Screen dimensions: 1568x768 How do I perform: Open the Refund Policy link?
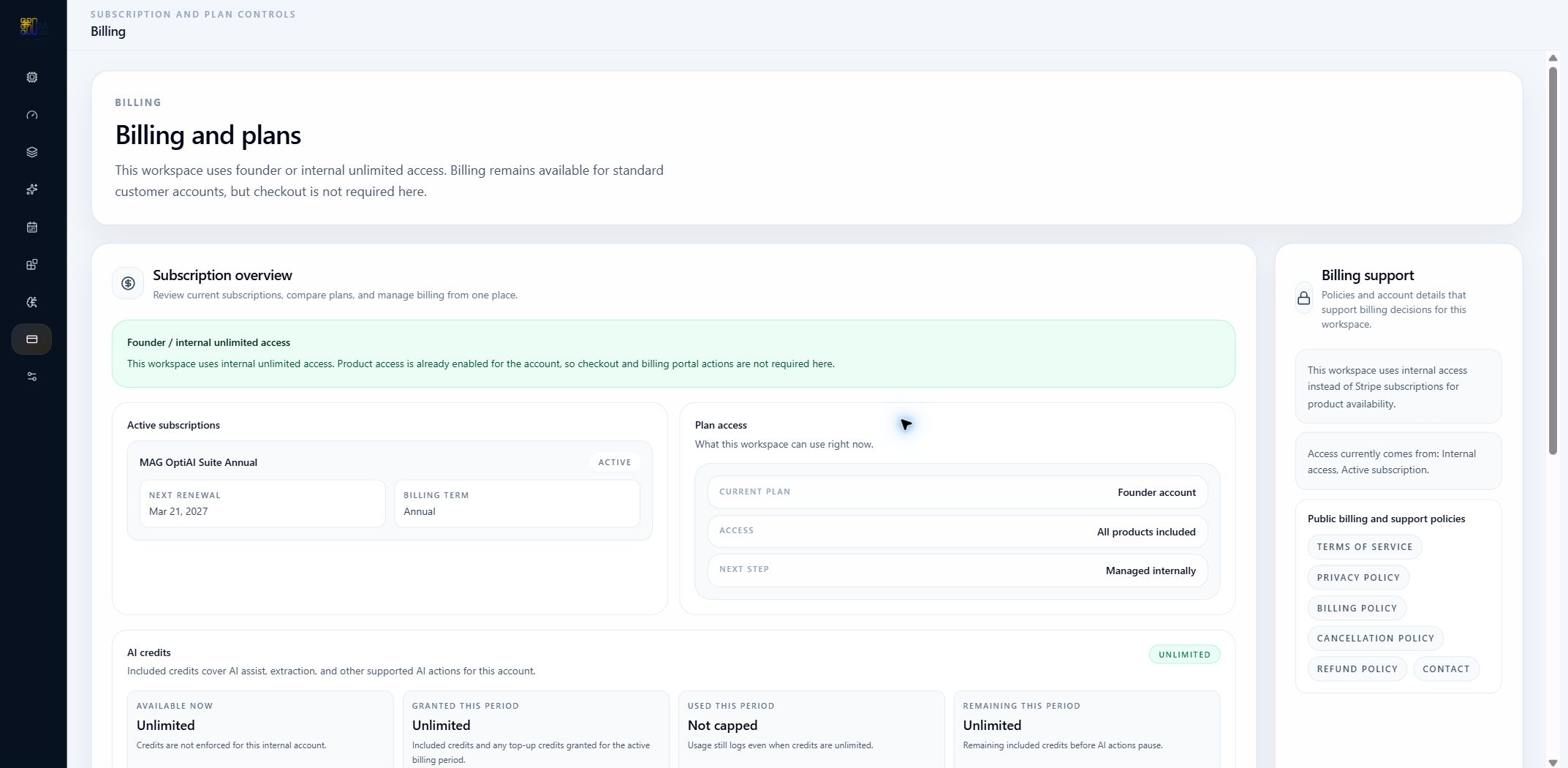pyautogui.click(x=1357, y=669)
